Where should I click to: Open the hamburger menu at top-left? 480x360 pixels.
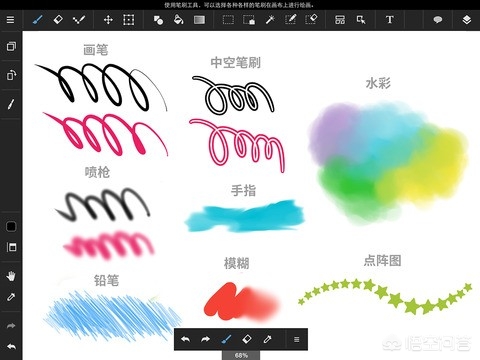pos(10,20)
